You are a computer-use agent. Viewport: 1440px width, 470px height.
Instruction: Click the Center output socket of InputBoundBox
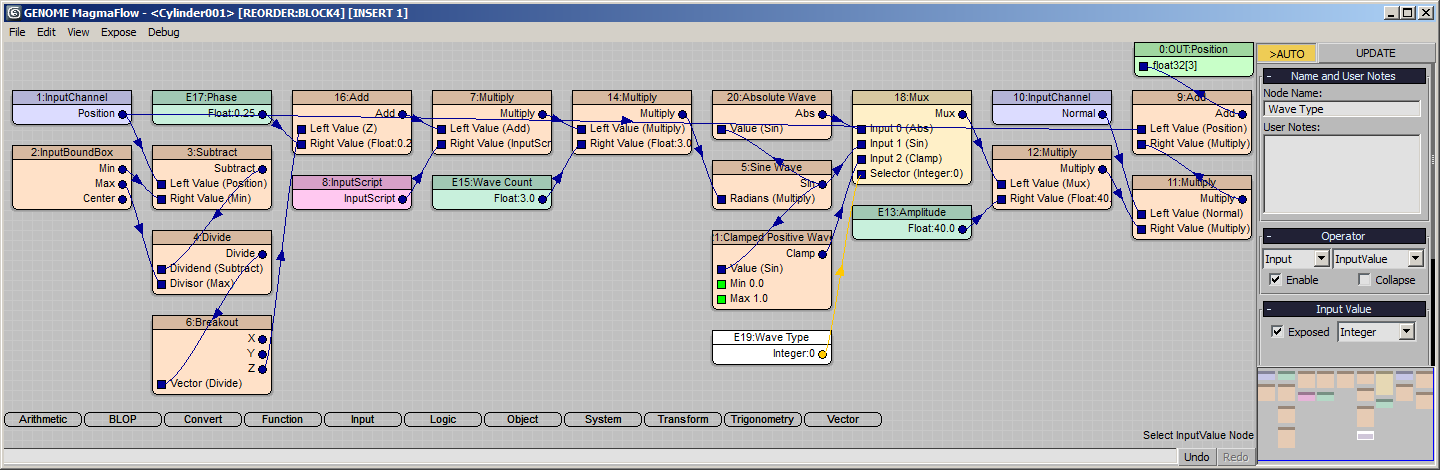point(123,199)
